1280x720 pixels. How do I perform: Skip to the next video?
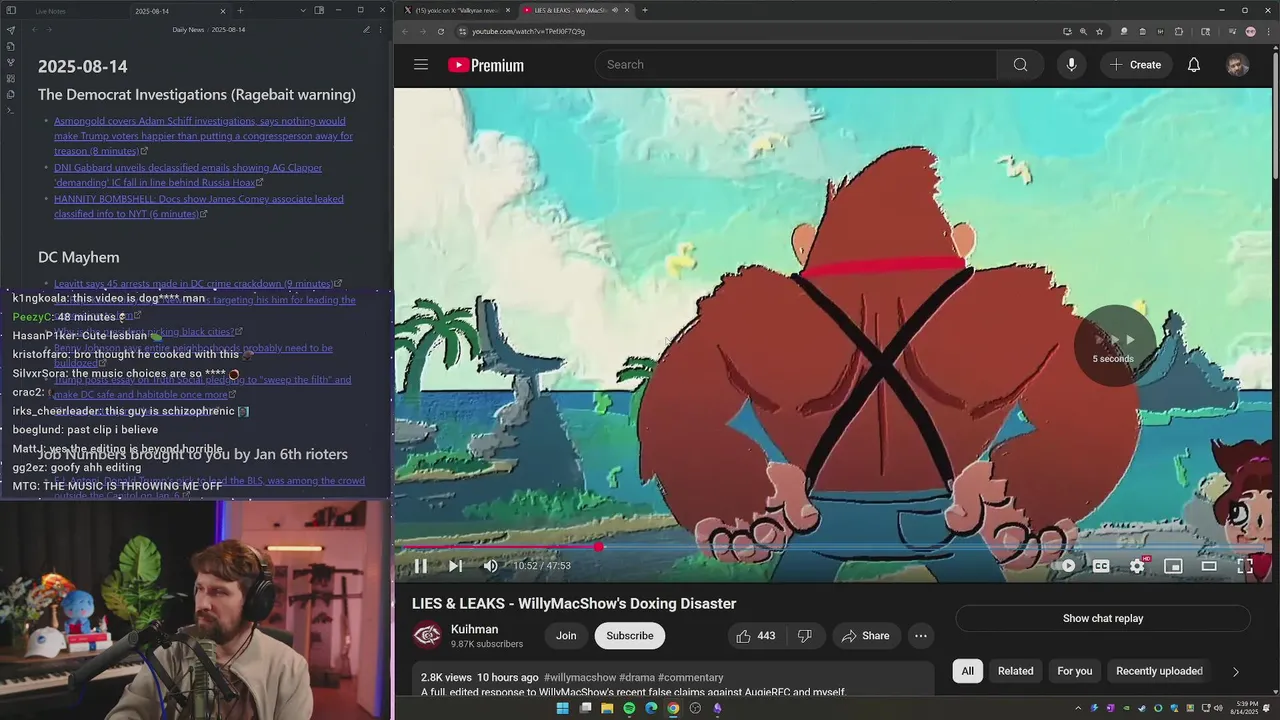455,566
